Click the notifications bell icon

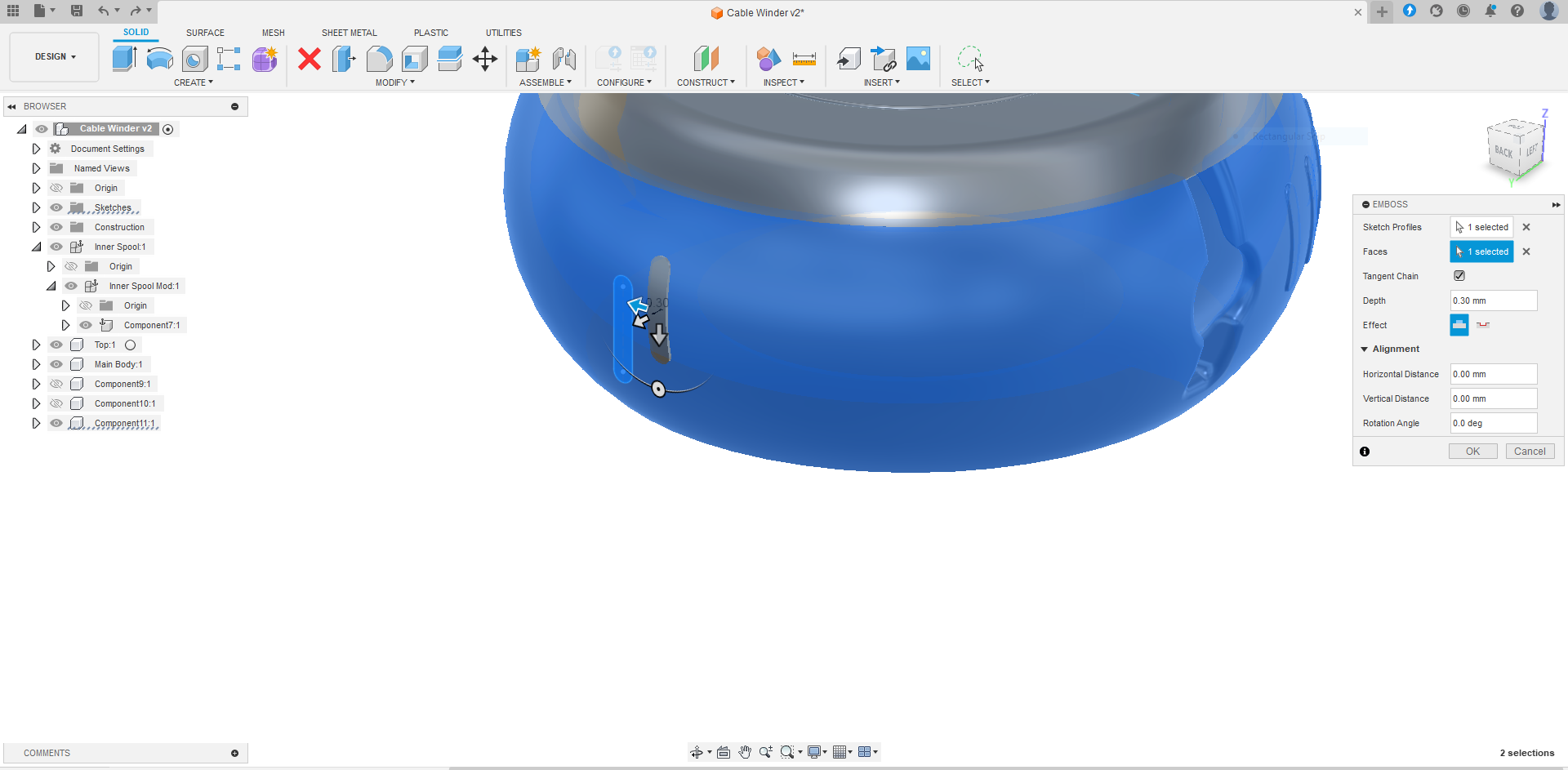(x=1490, y=11)
